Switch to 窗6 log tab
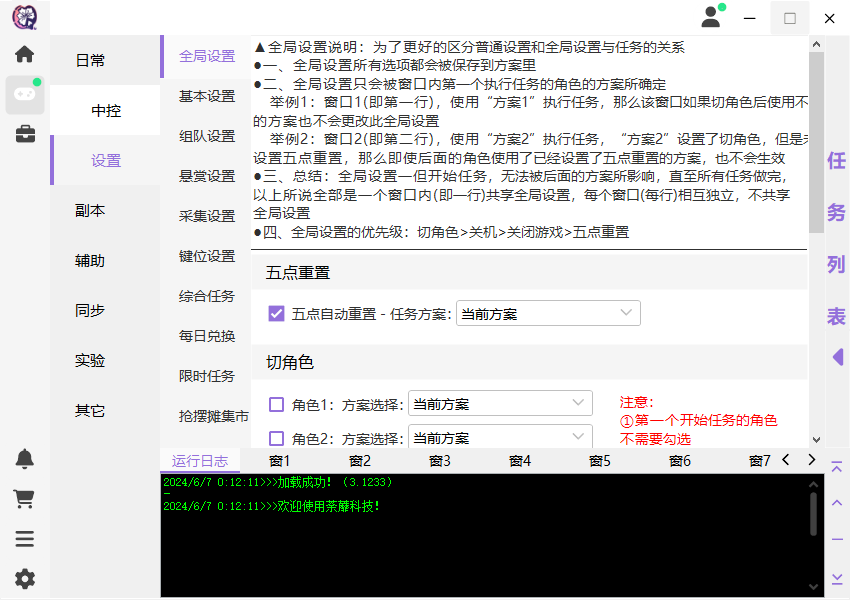Image resolution: width=850 pixels, height=600 pixels. pos(680,461)
